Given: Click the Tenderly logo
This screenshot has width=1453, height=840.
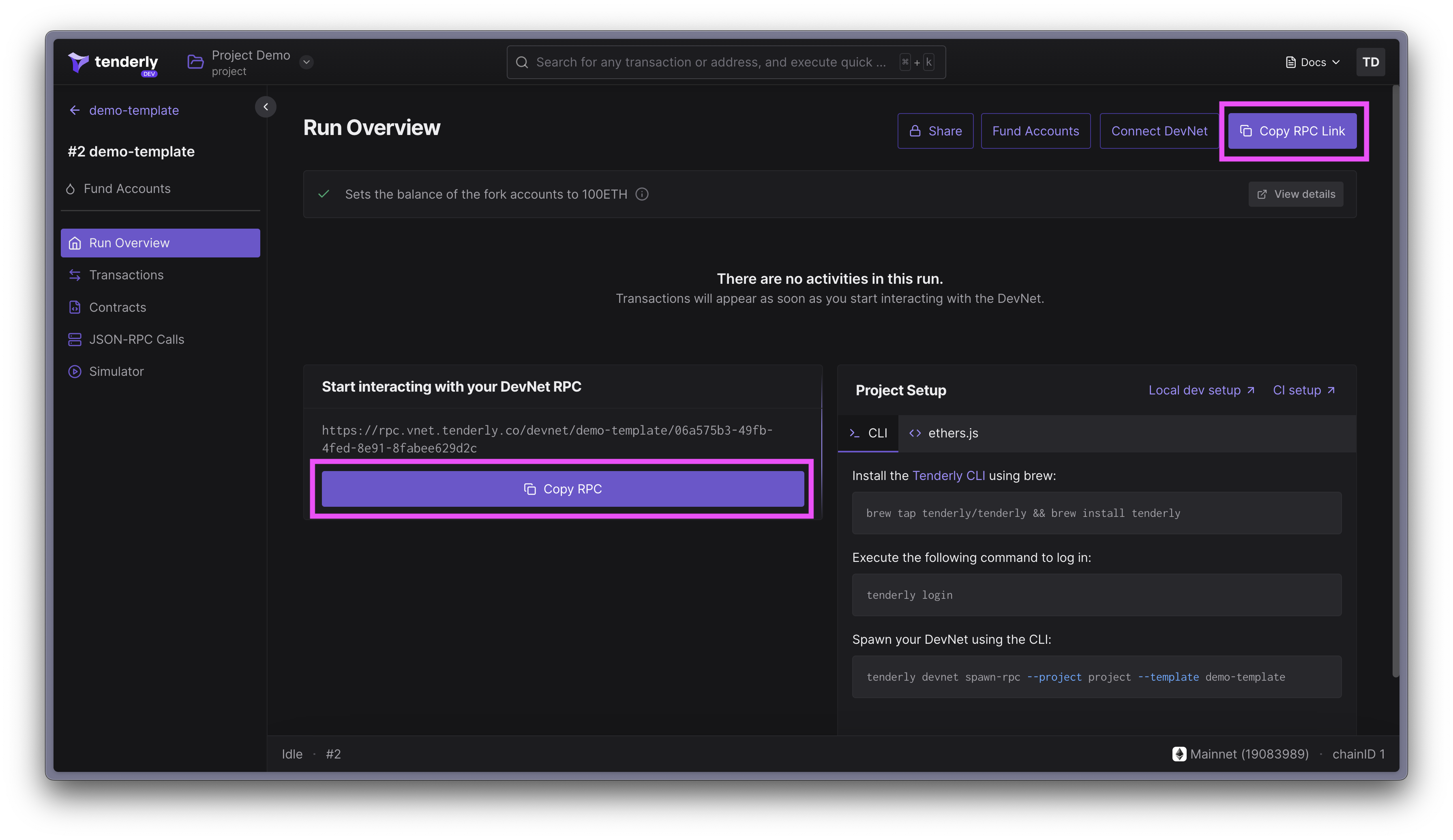Looking at the screenshot, I should point(113,62).
